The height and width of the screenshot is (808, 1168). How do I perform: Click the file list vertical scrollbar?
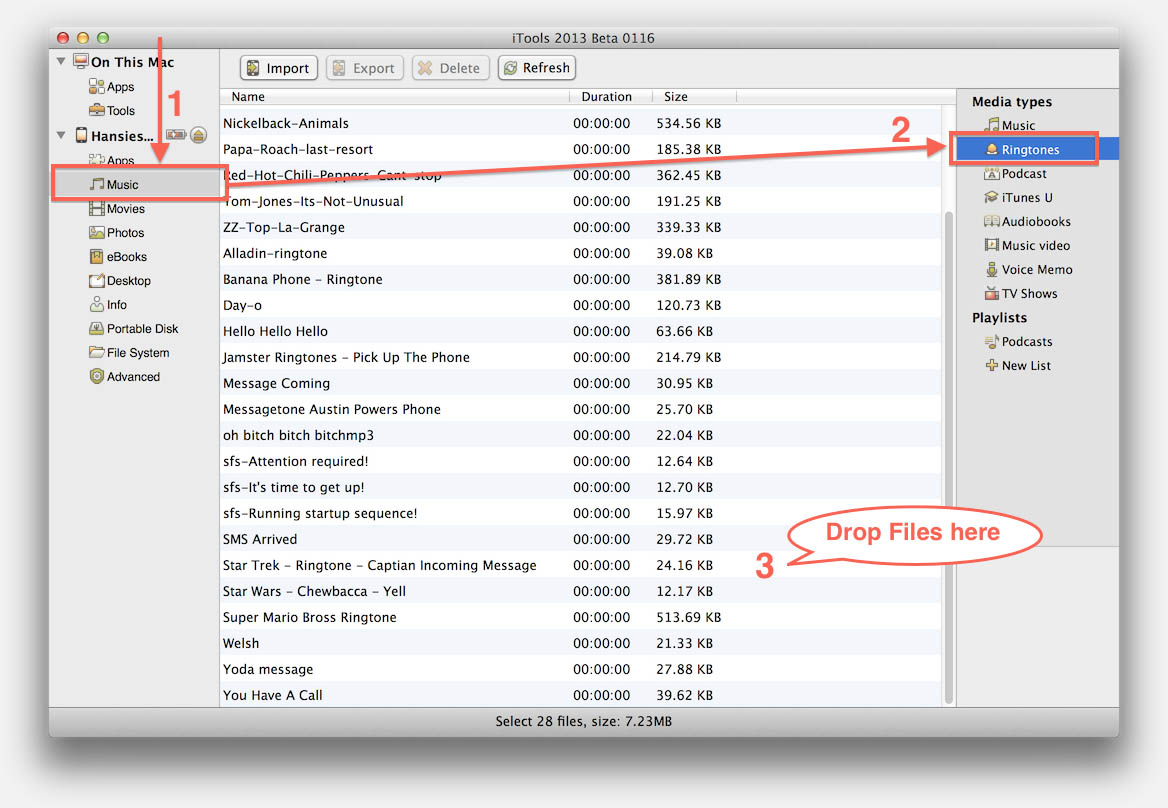948,457
